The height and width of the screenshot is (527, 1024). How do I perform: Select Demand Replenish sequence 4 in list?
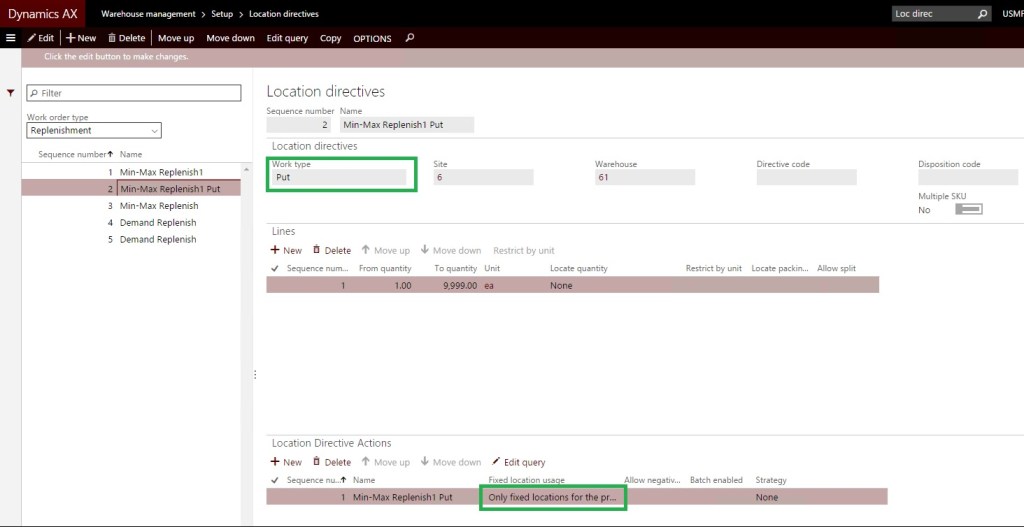pos(157,222)
